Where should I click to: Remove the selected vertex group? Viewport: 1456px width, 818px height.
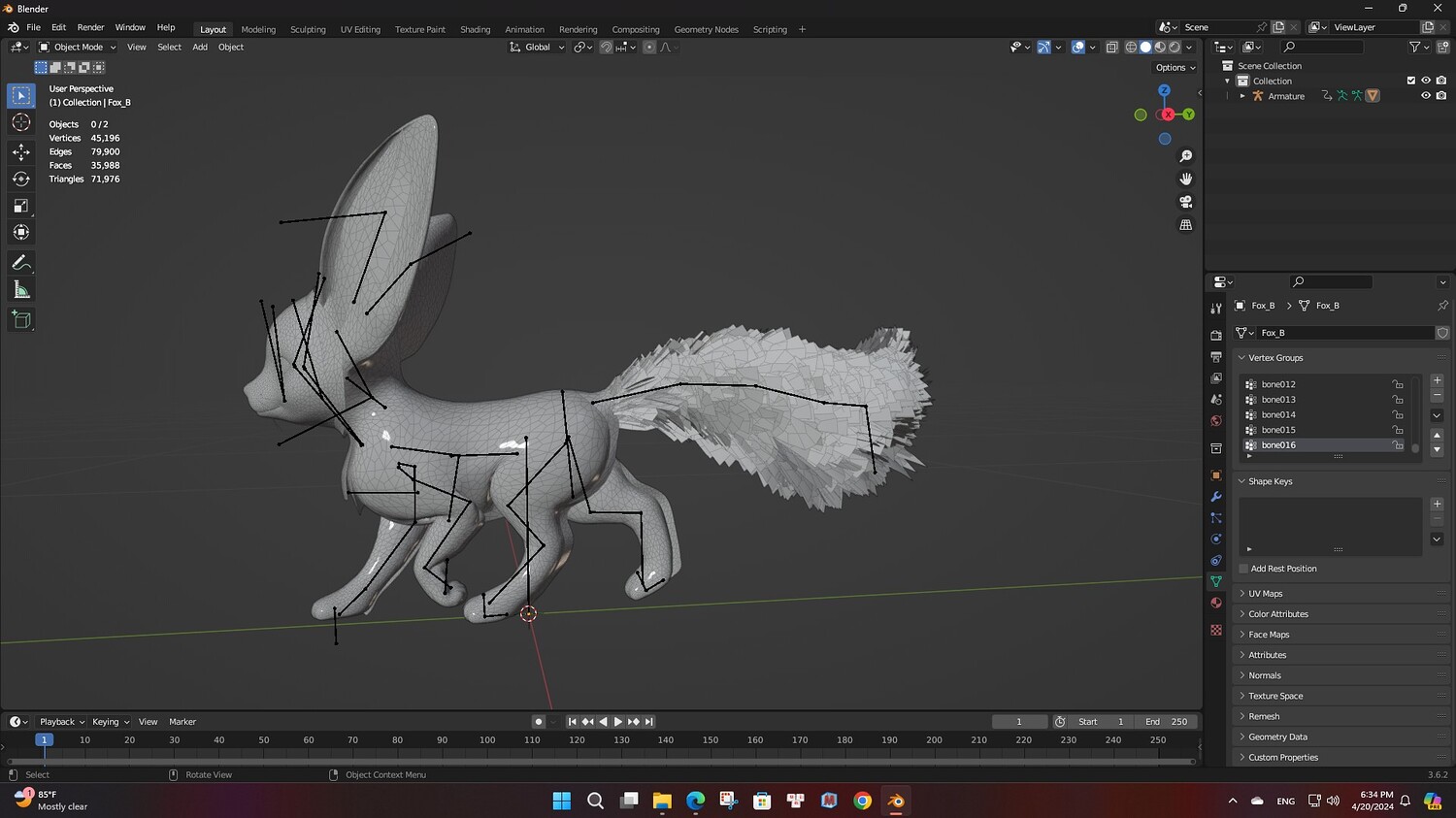click(x=1437, y=395)
